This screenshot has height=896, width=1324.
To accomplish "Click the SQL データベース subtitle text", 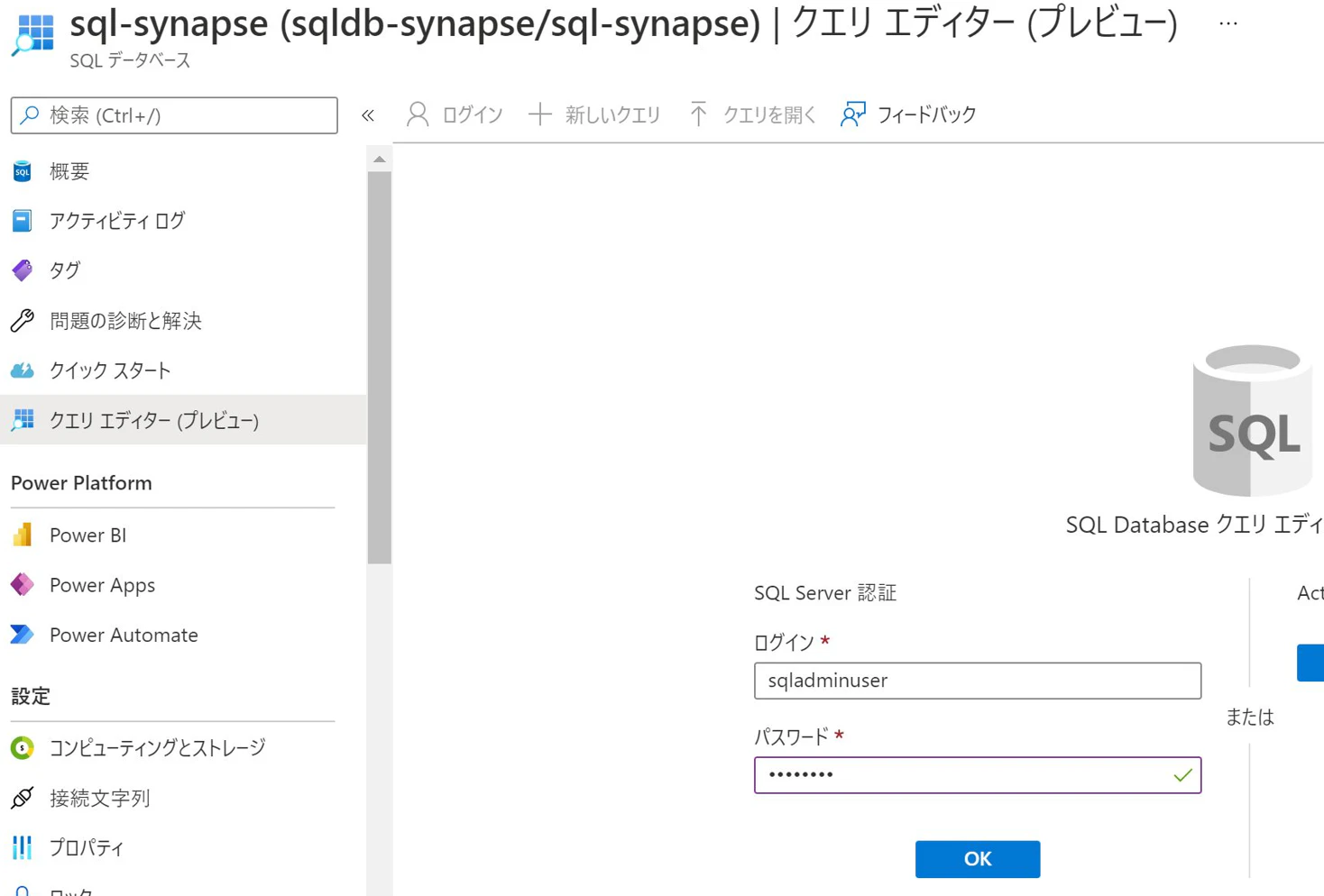I will pos(131,60).
